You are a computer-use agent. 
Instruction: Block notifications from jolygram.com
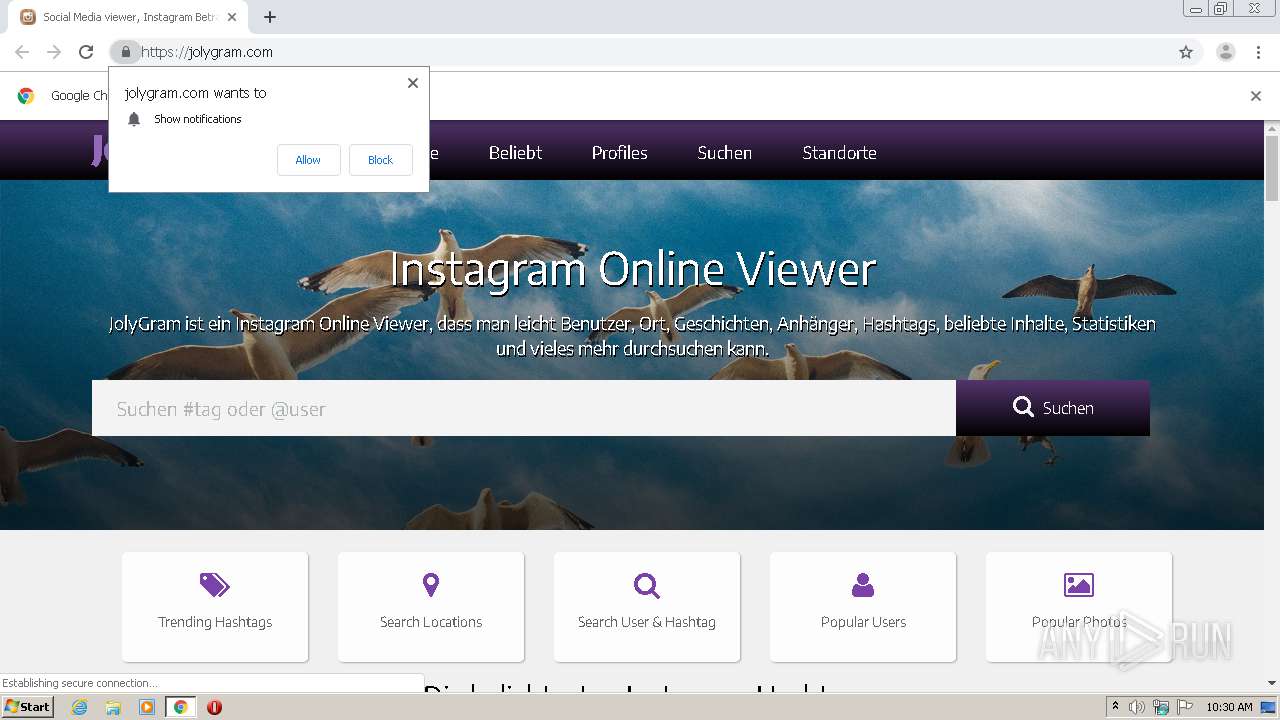(x=380, y=160)
